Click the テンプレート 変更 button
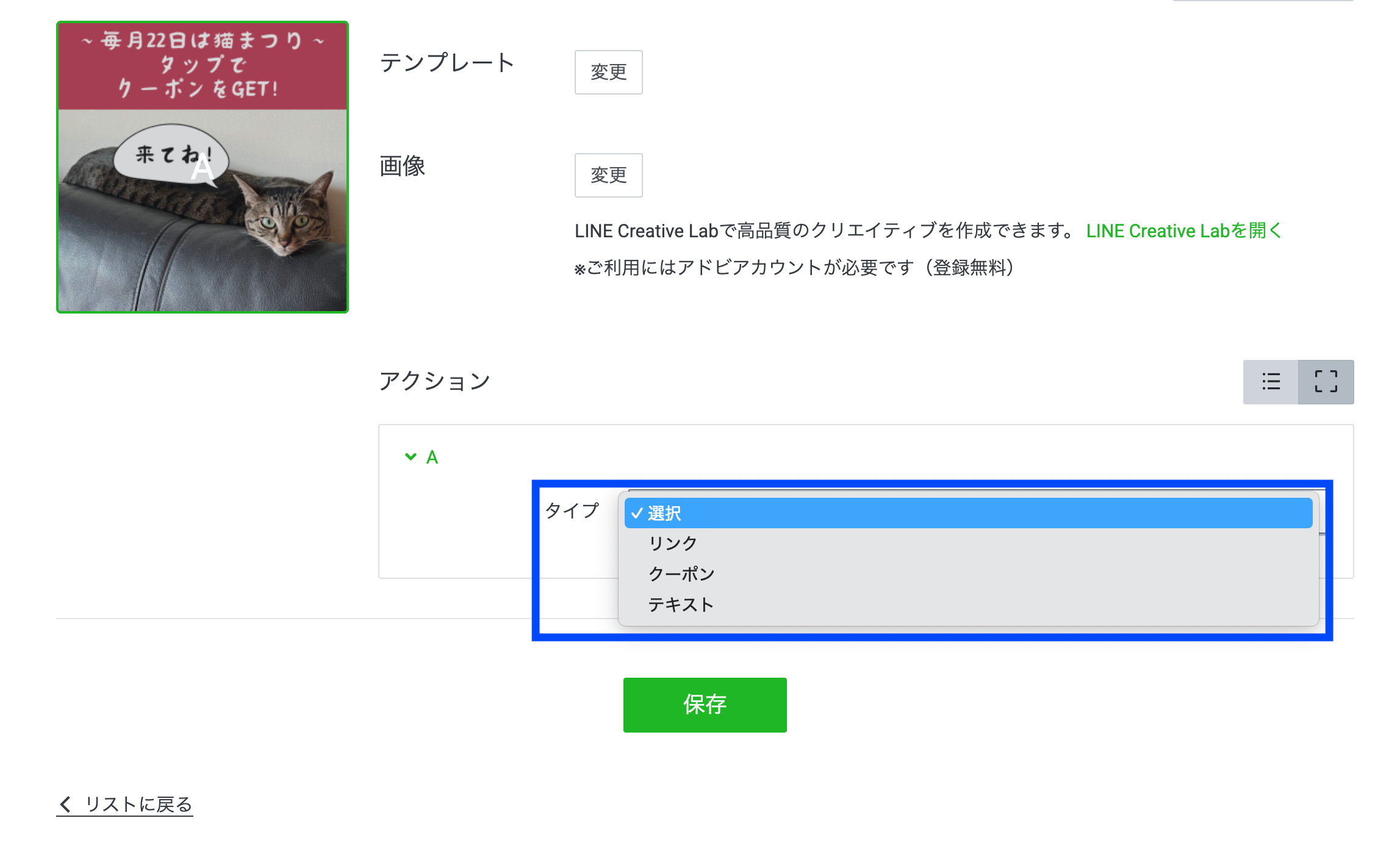This screenshot has width=1400, height=843. coord(608,72)
